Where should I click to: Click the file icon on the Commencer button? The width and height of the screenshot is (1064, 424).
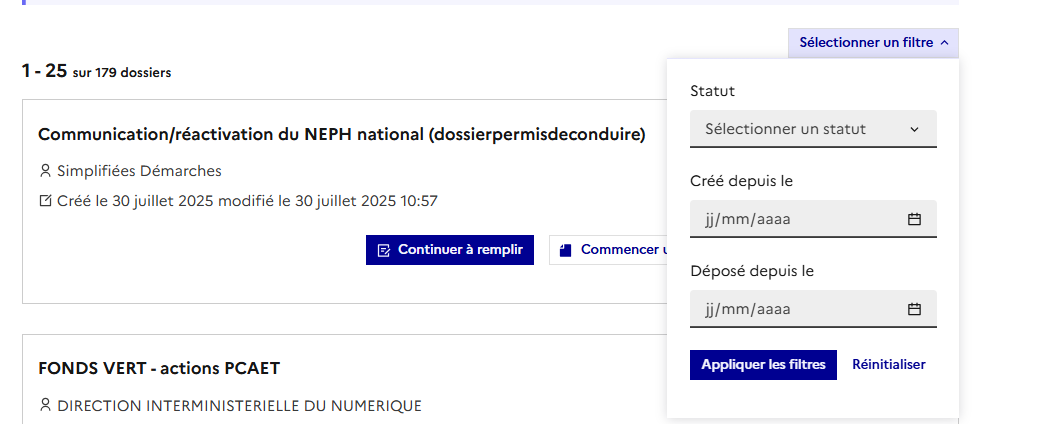click(x=565, y=250)
